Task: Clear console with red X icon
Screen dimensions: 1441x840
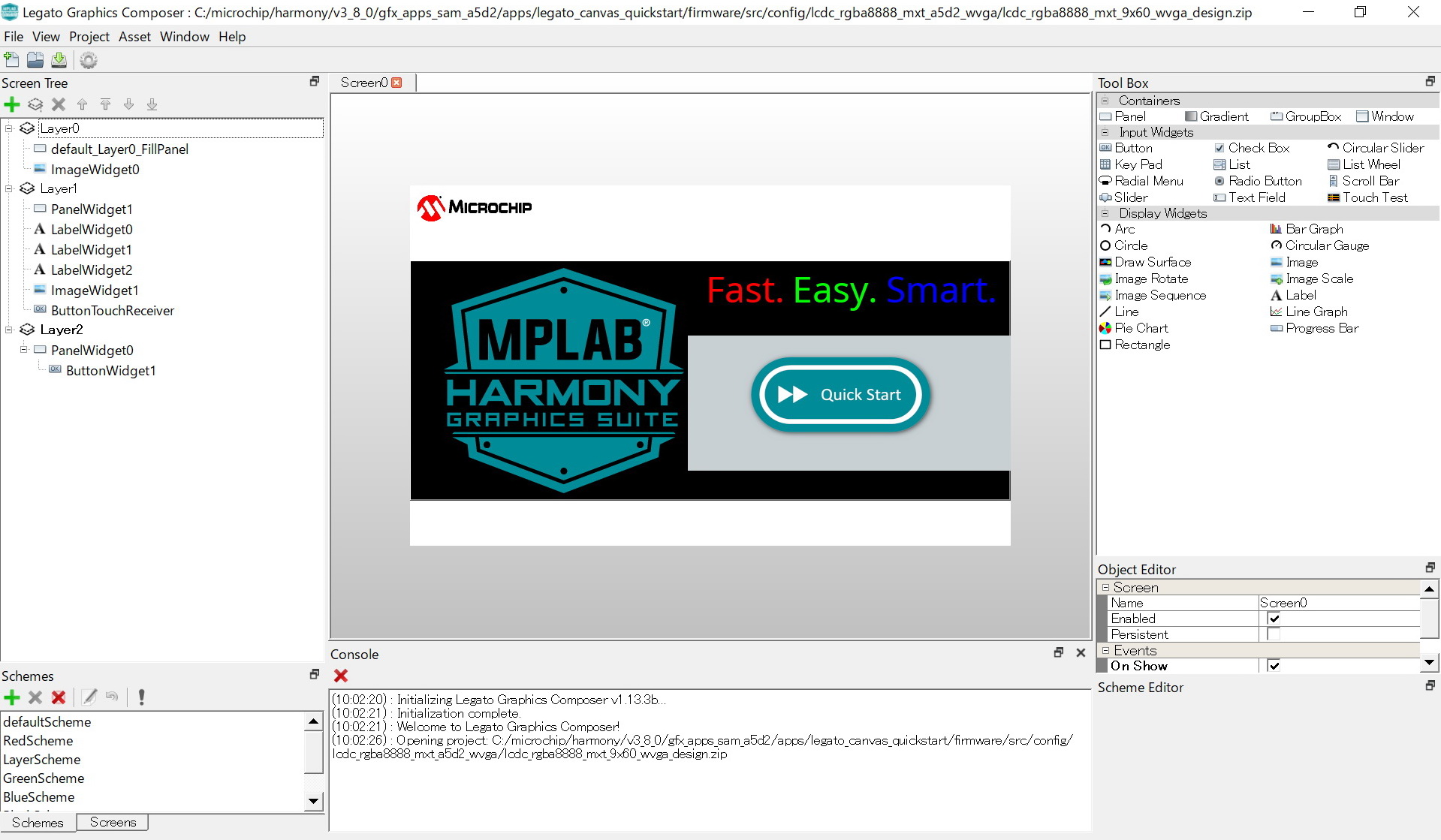Action: click(x=341, y=676)
